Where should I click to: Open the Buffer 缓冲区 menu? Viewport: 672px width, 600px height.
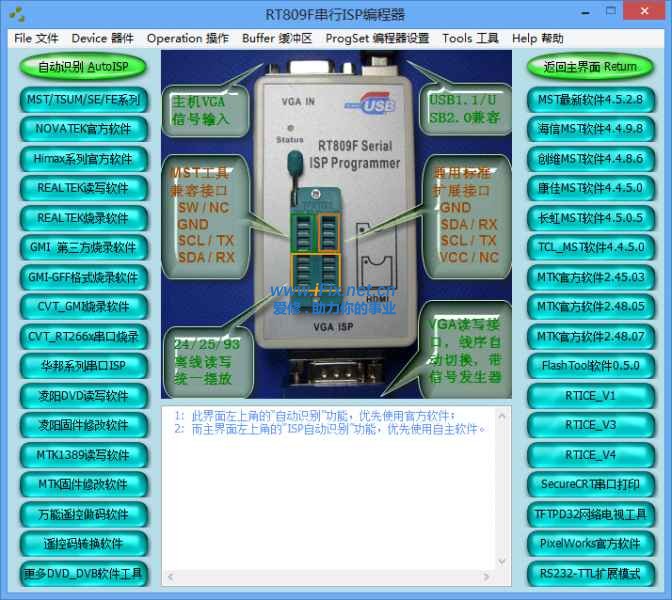(x=277, y=38)
